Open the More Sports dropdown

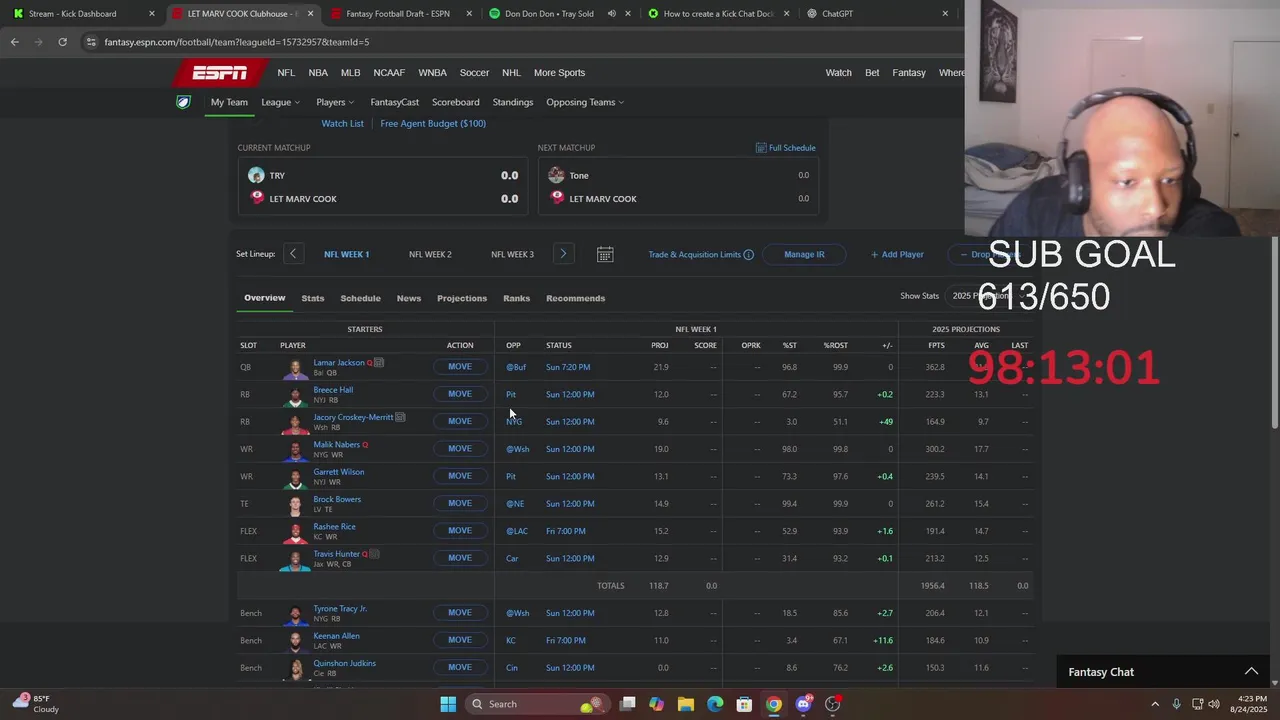(x=559, y=73)
